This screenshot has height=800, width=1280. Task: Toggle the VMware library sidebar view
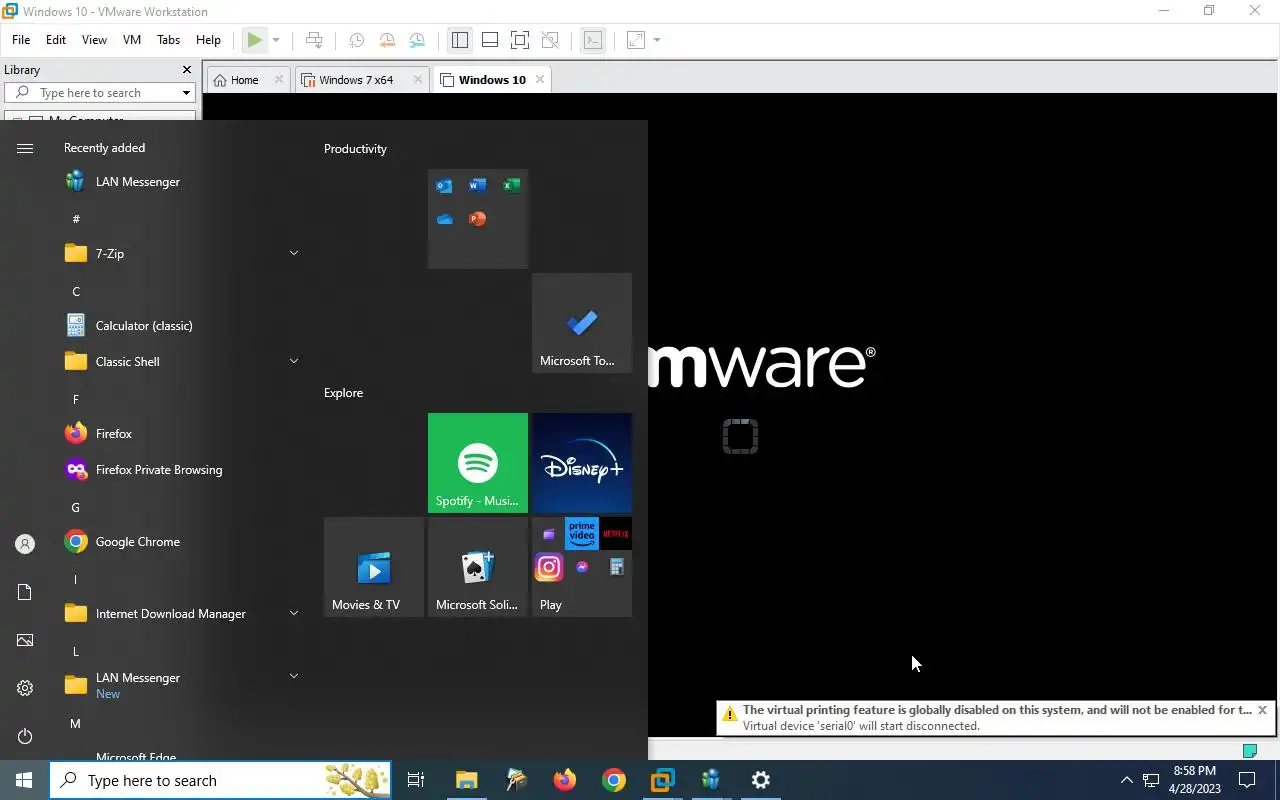point(460,40)
